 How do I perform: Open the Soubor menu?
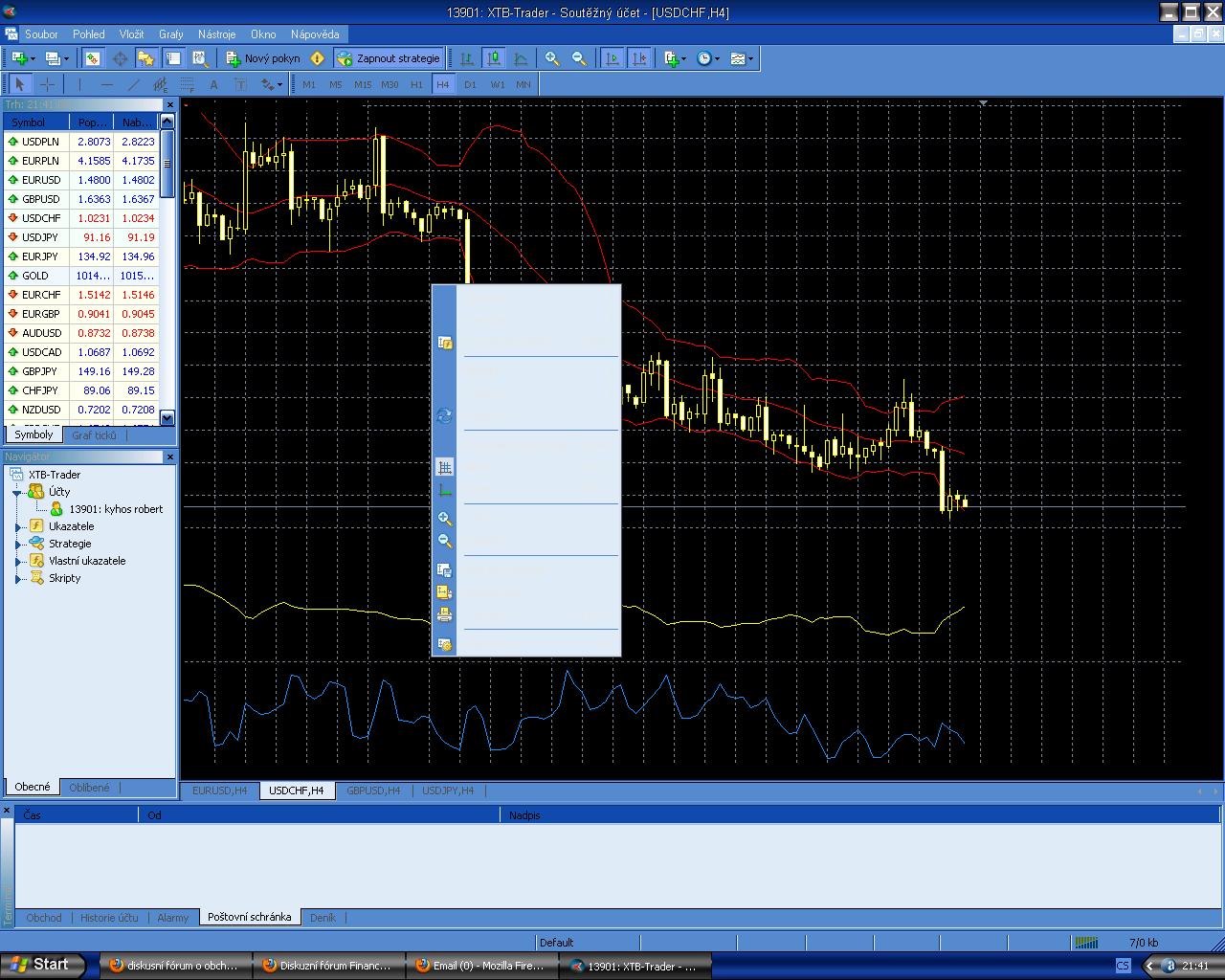[41, 34]
